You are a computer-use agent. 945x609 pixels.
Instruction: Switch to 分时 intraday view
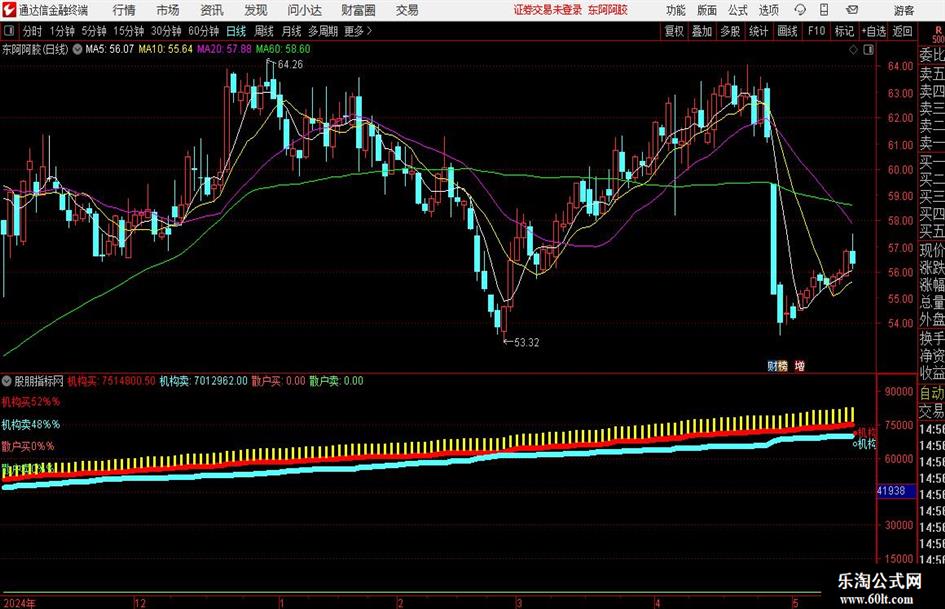coord(33,31)
